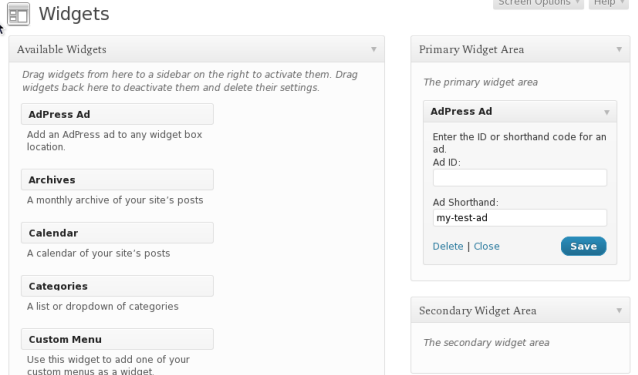Collapse the Available Widgets panel arrow

374,49
